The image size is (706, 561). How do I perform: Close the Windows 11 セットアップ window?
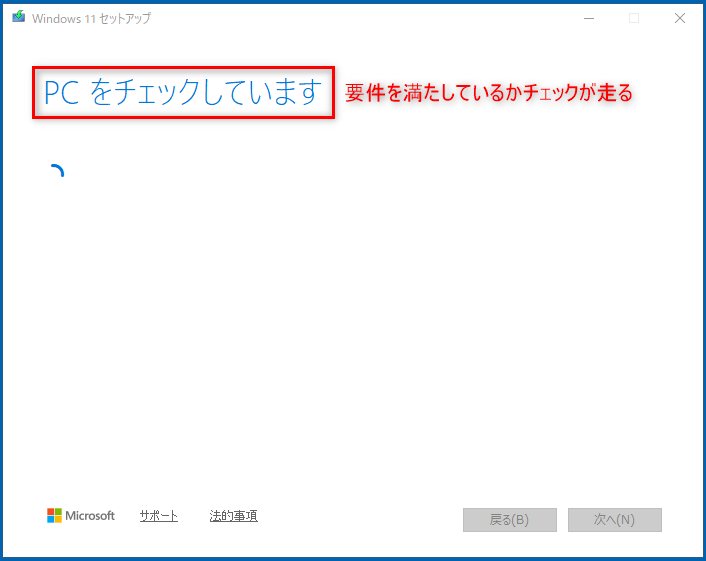click(x=680, y=18)
